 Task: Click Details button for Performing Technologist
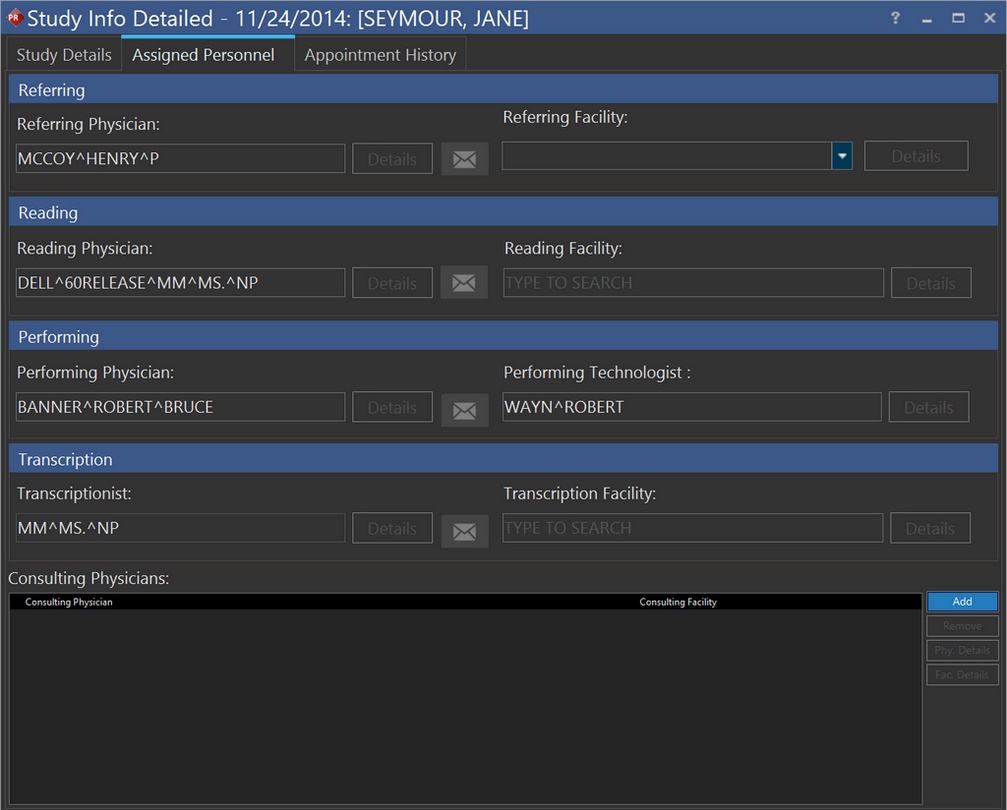click(x=929, y=407)
